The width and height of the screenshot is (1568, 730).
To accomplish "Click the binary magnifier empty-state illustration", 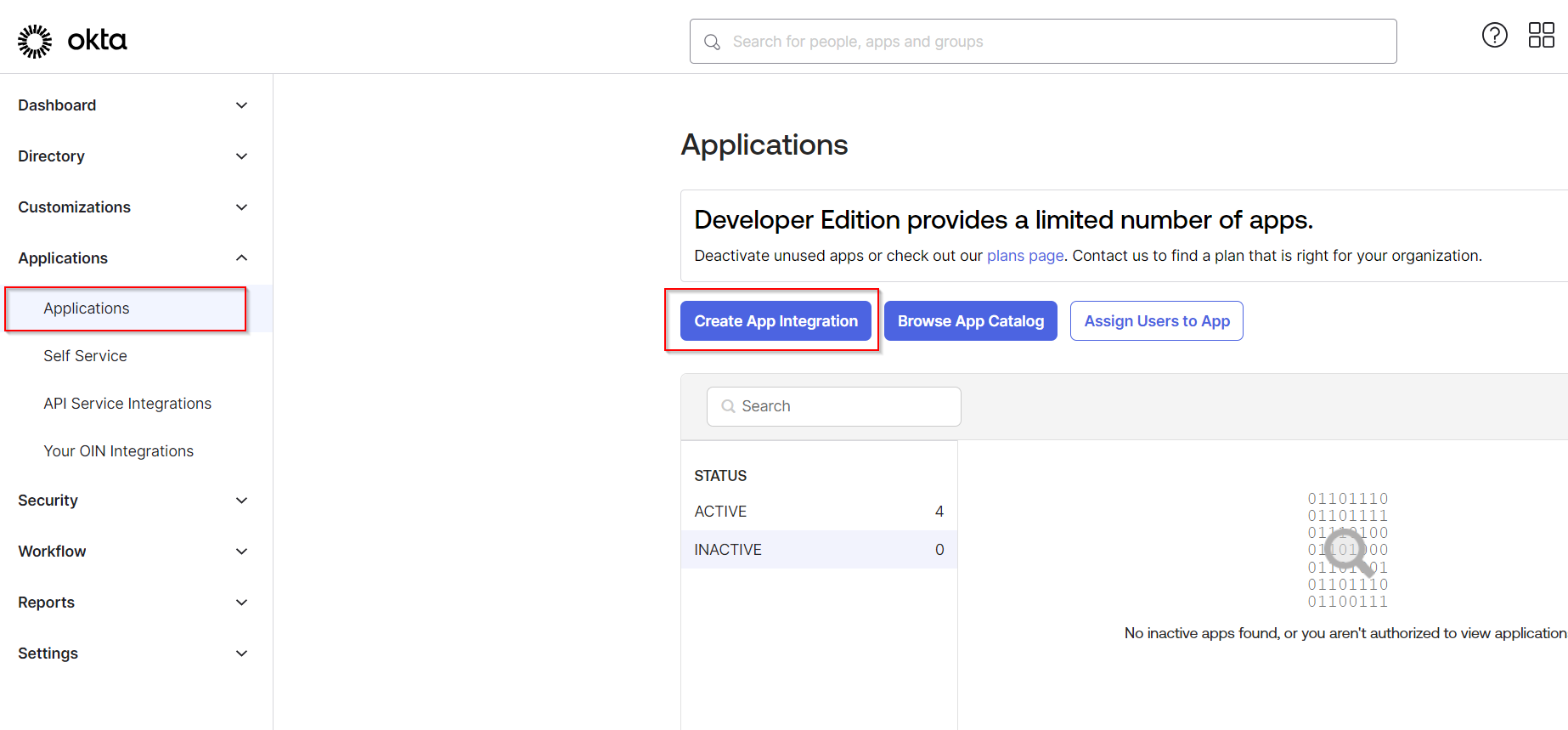I will click(x=1348, y=550).
